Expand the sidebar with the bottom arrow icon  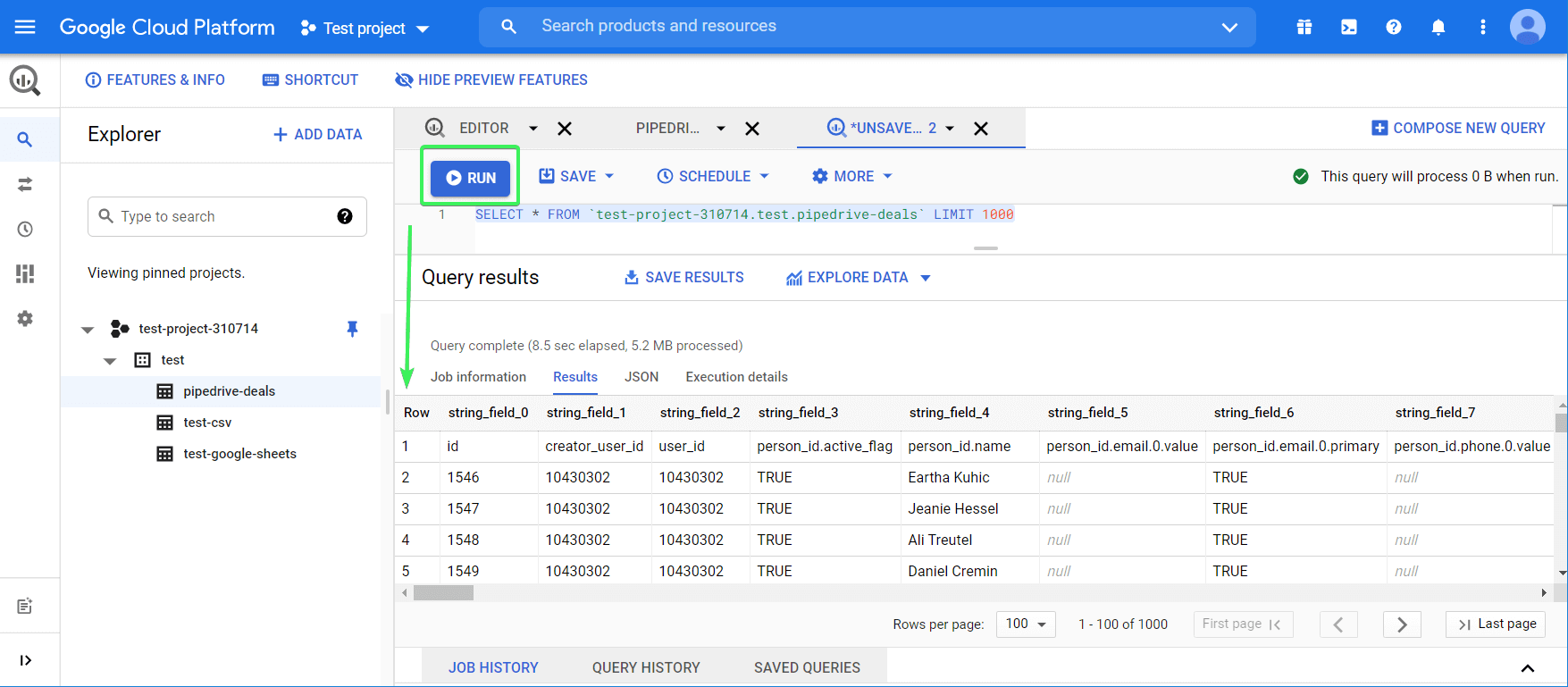pos(25,660)
